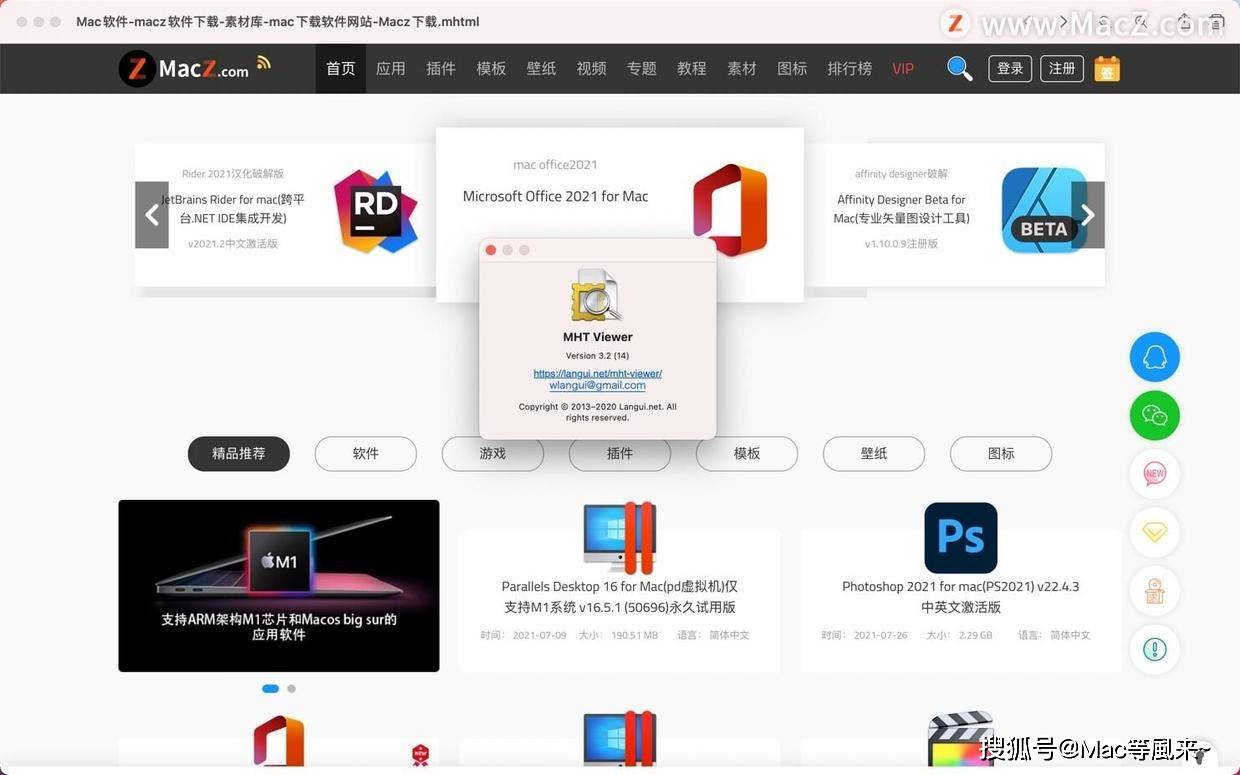Select the 图标 category pill

tap(1001, 454)
